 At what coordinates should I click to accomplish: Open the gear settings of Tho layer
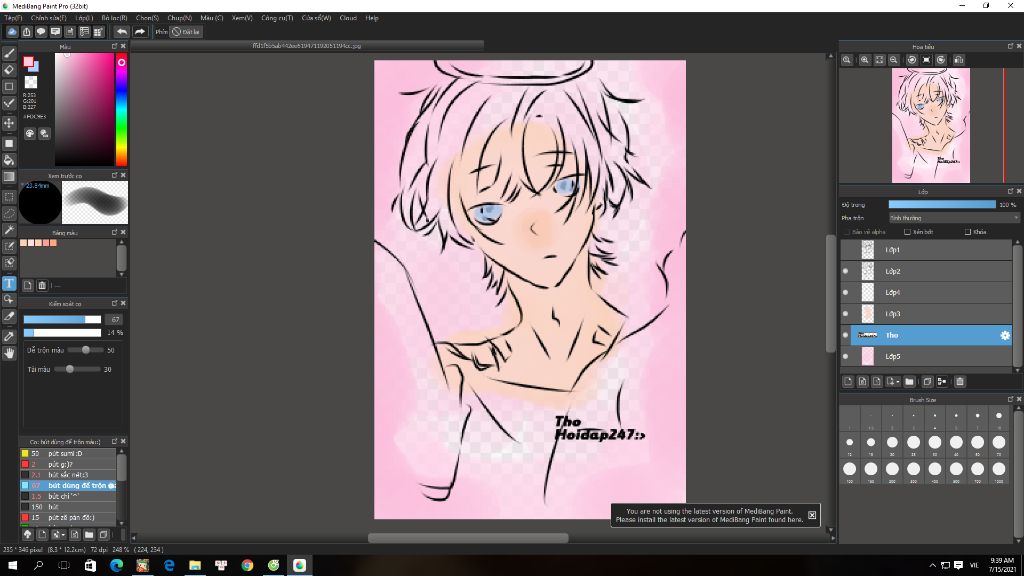click(x=1004, y=335)
